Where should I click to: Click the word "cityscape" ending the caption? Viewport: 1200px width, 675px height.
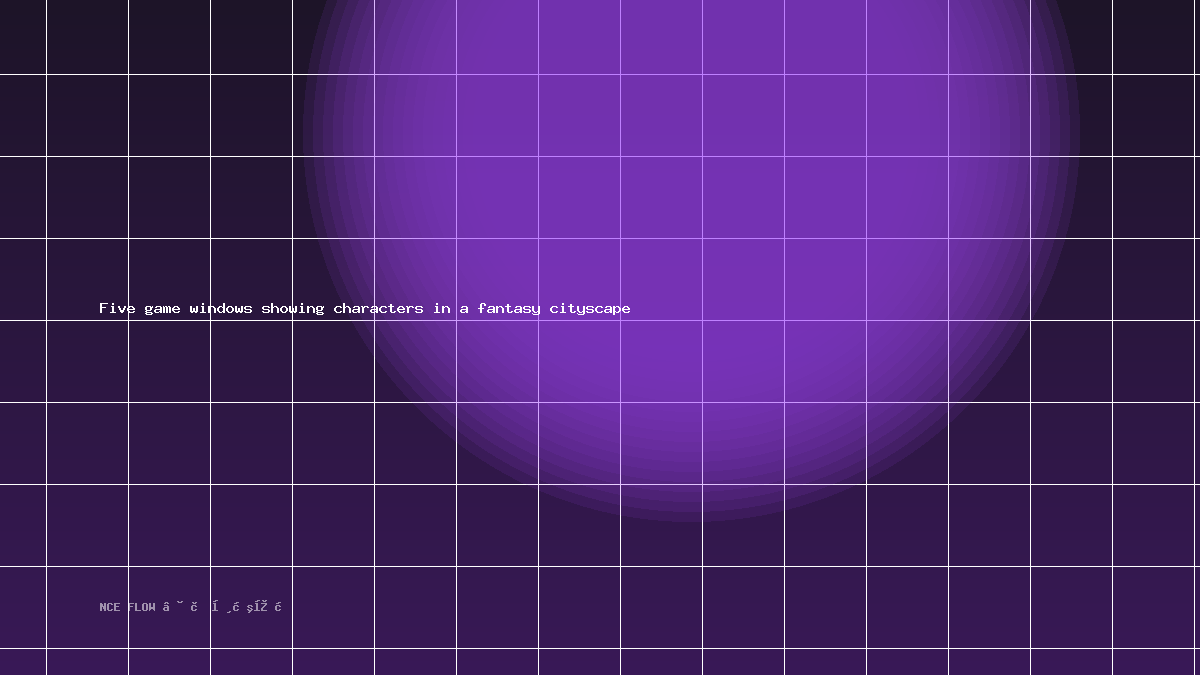(x=590, y=309)
